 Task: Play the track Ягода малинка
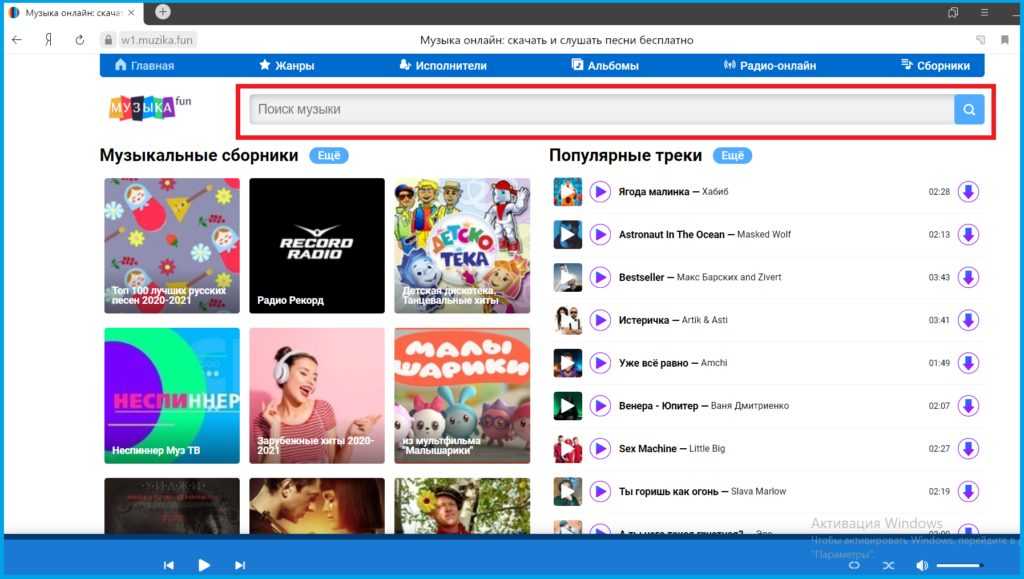pos(600,191)
